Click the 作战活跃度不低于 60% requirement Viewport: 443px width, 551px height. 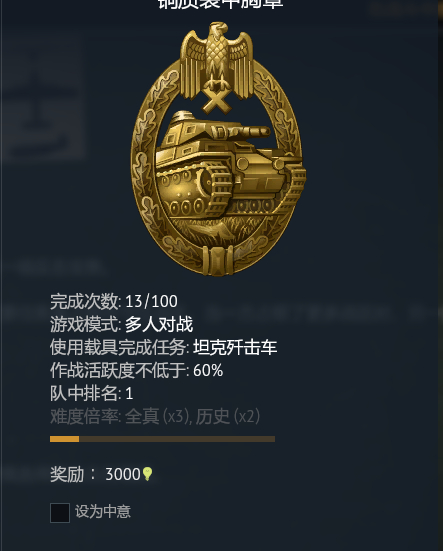136,370
